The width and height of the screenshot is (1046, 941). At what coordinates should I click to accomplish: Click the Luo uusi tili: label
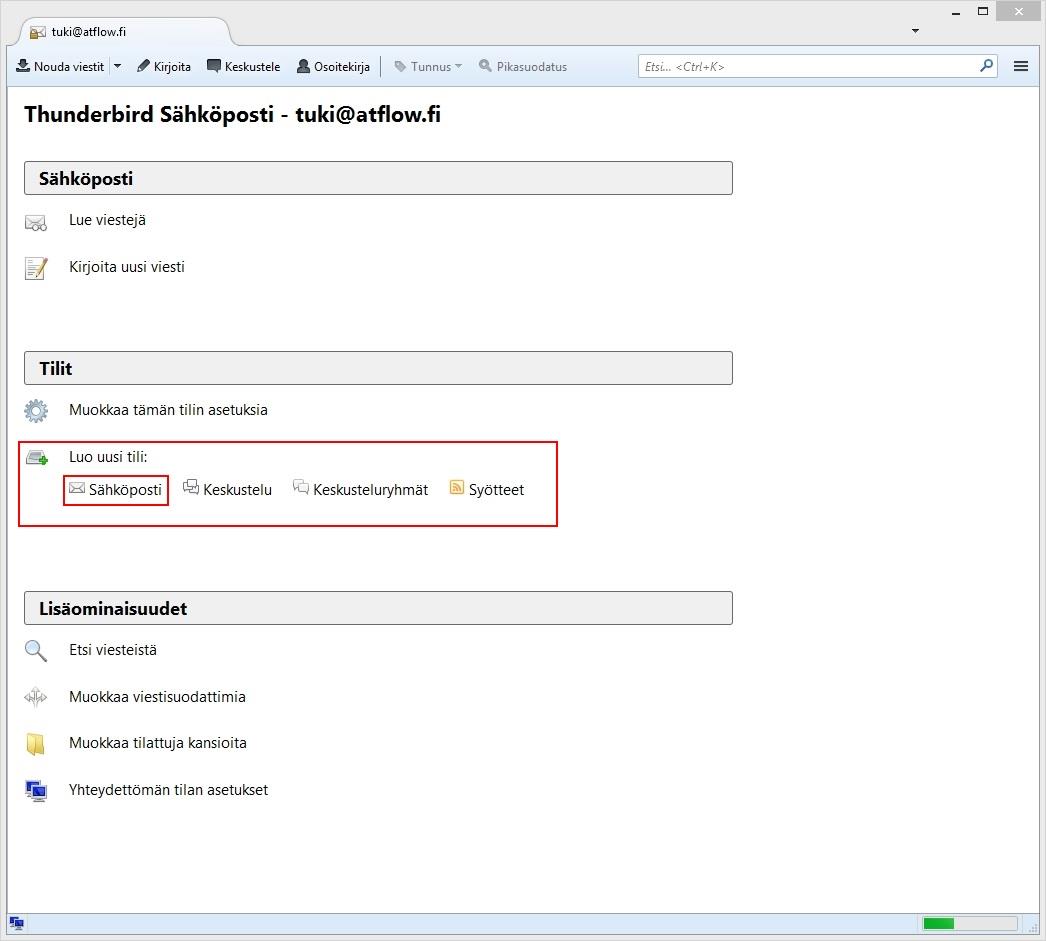[108, 457]
